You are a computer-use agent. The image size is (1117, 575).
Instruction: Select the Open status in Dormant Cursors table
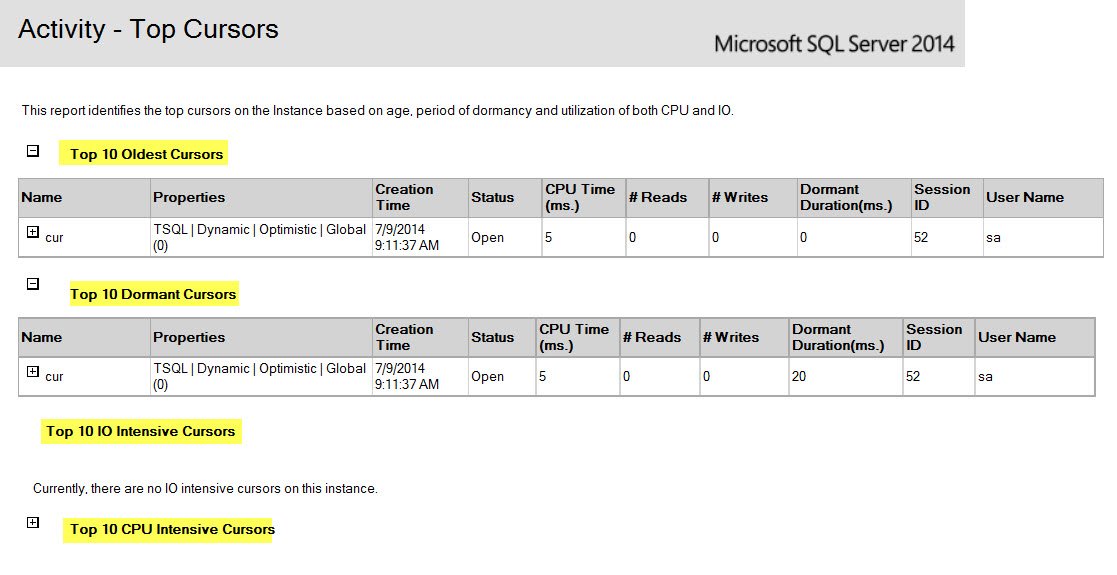coord(488,377)
